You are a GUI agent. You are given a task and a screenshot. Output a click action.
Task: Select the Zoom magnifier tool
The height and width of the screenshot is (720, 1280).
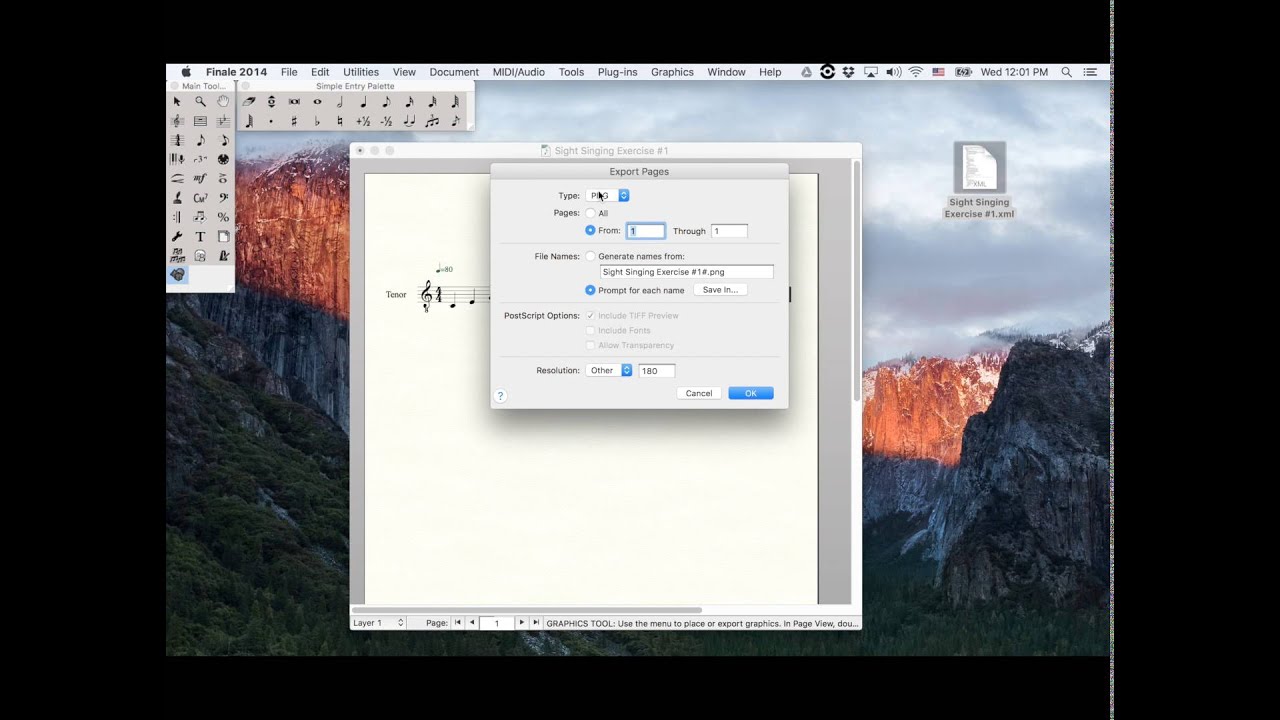pos(200,101)
